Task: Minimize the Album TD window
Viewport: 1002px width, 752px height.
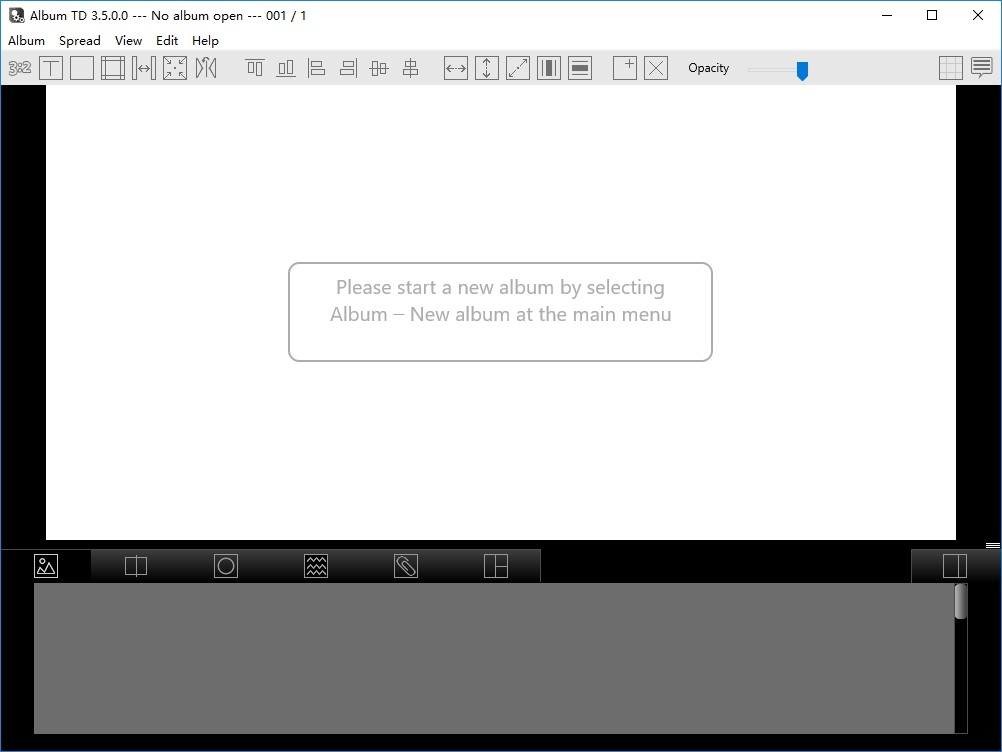Action: tap(886, 15)
